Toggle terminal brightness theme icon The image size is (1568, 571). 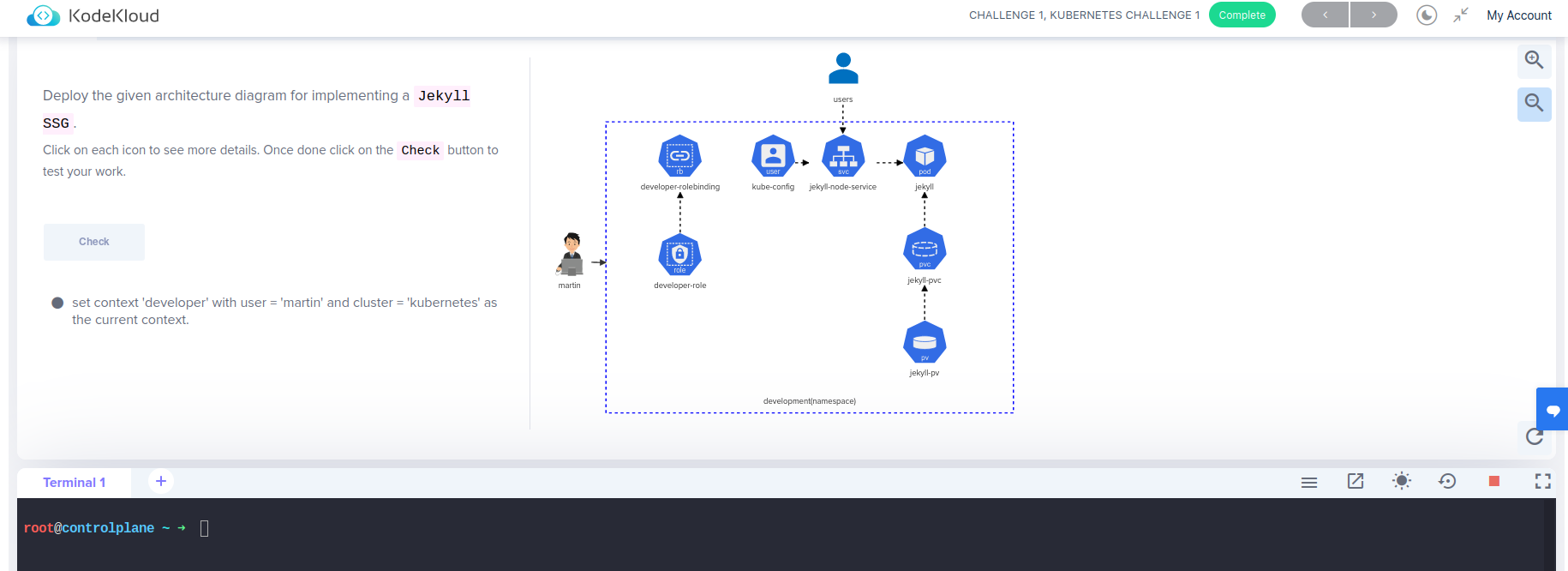click(x=1402, y=481)
